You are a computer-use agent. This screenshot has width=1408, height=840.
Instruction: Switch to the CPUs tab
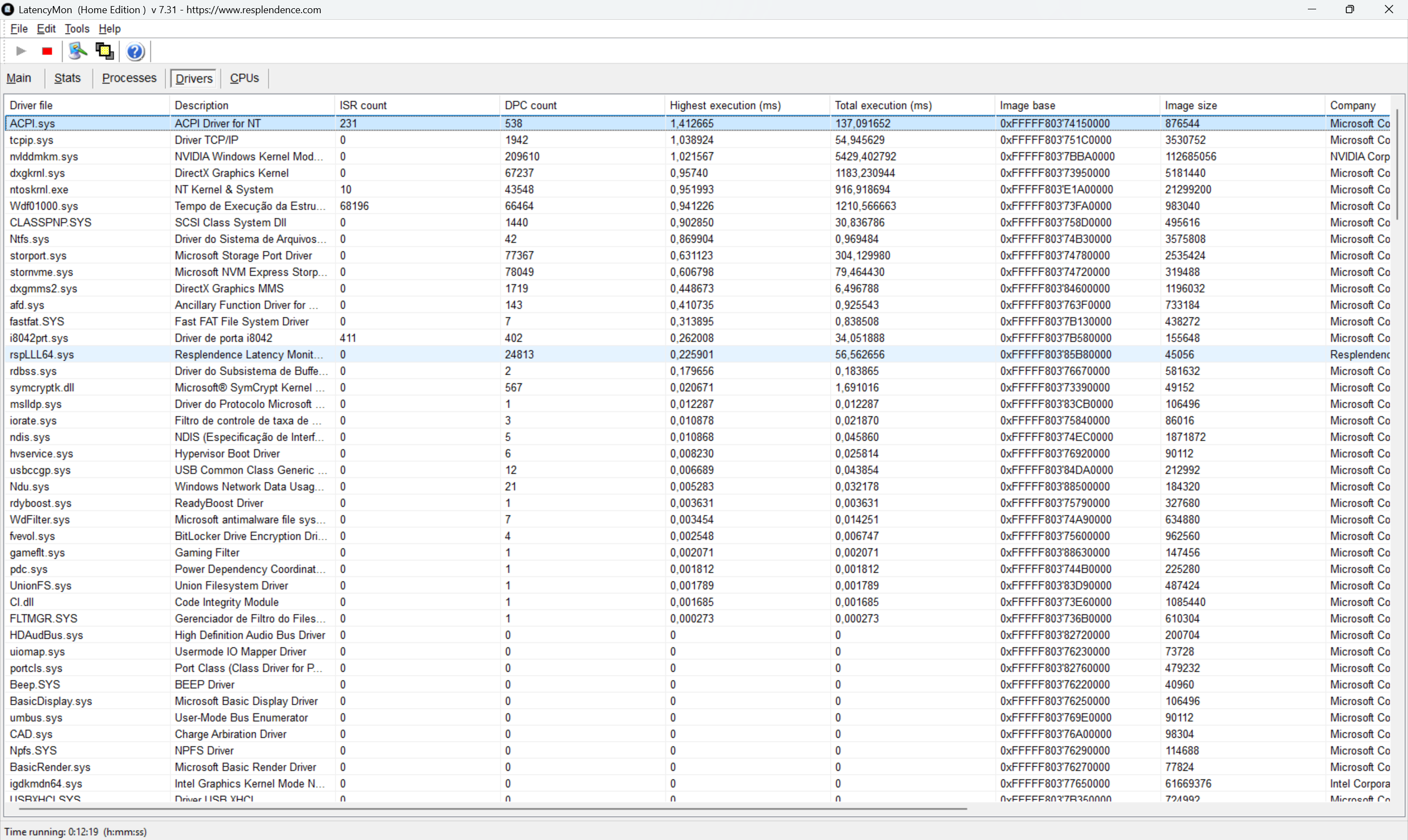[x=244, y=78]
